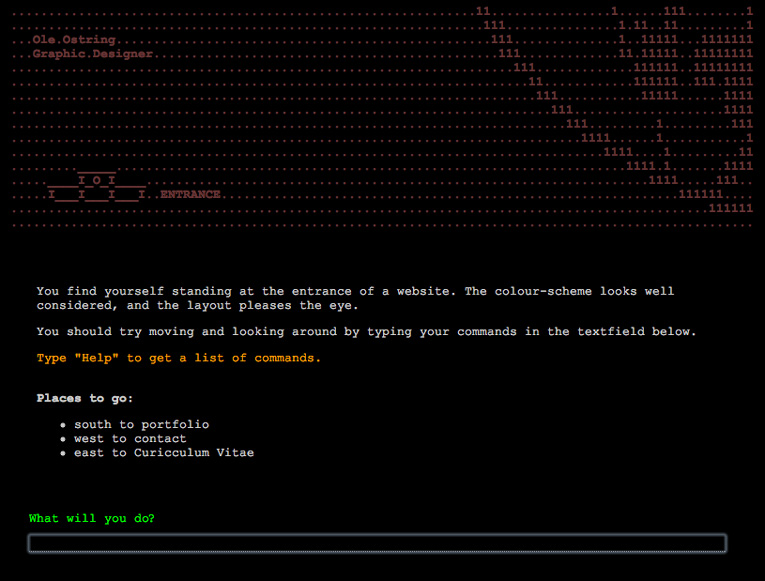
Task: Select 'east to Curicculum Vitae' entry
Action: click(x=164, y=453)
